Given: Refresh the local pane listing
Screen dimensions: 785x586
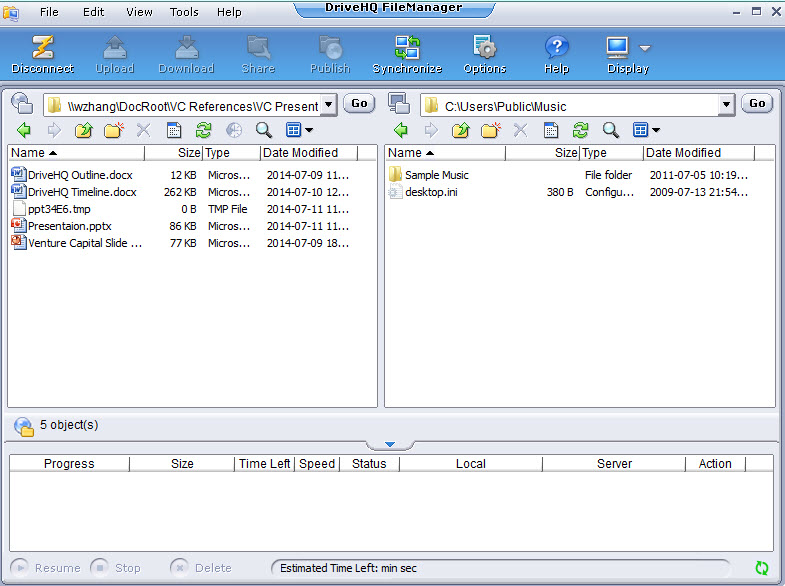Looking at the screenshot, I should tap(580, 130).
